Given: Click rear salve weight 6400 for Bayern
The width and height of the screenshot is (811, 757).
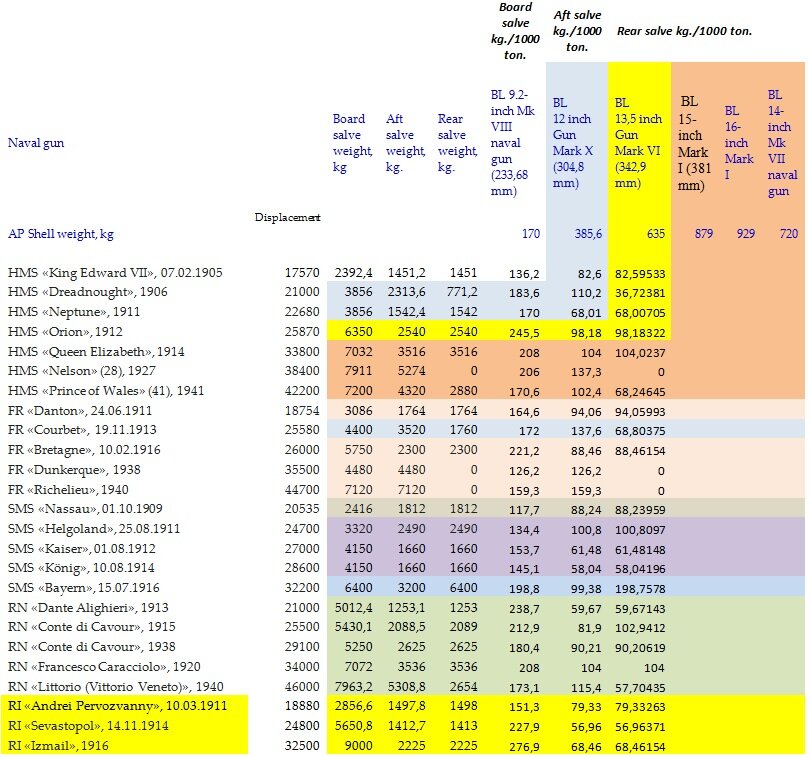Looking at the screenshot, I should tap(463, 587).
